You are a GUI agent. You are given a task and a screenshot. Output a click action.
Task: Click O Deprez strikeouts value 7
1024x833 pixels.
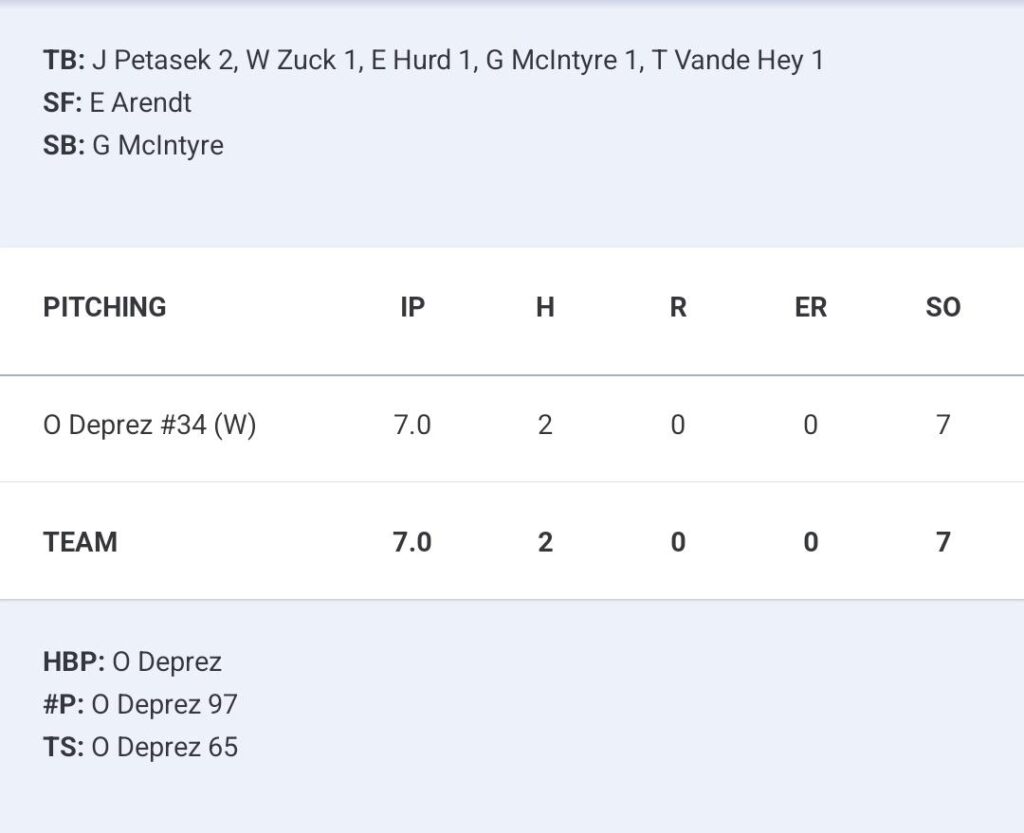coord(943,425)
